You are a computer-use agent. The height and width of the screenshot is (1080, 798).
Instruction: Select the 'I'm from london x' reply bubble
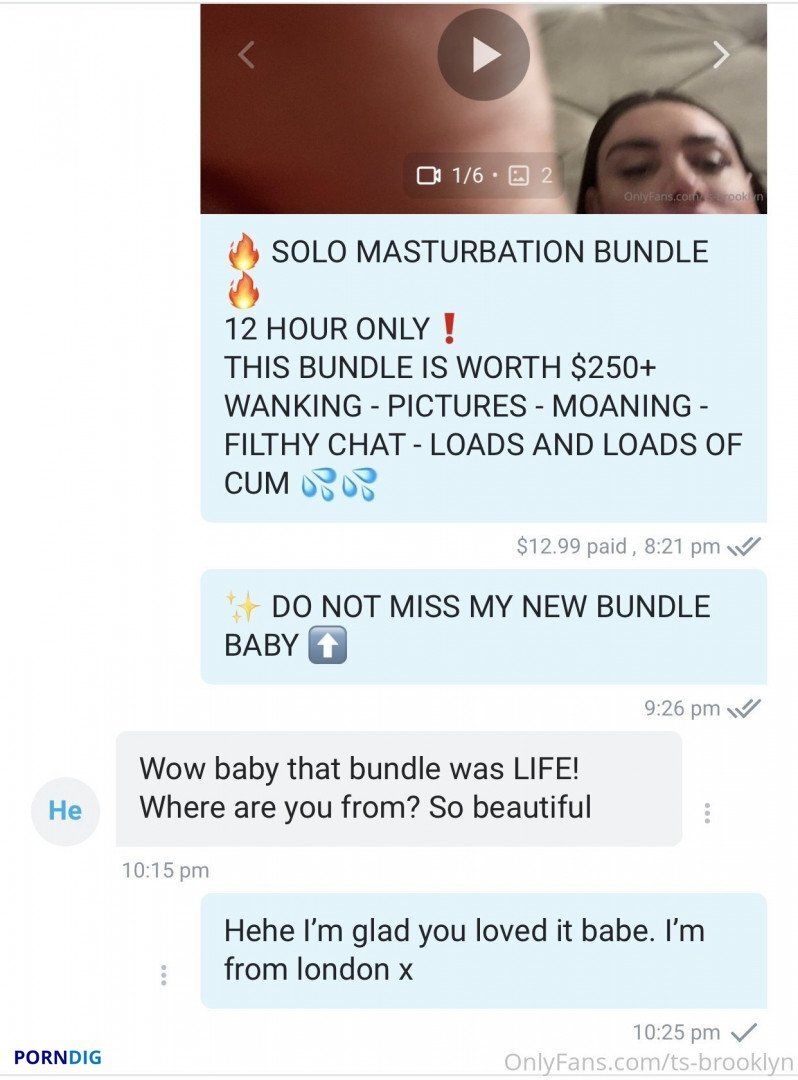tap(483, 951)
